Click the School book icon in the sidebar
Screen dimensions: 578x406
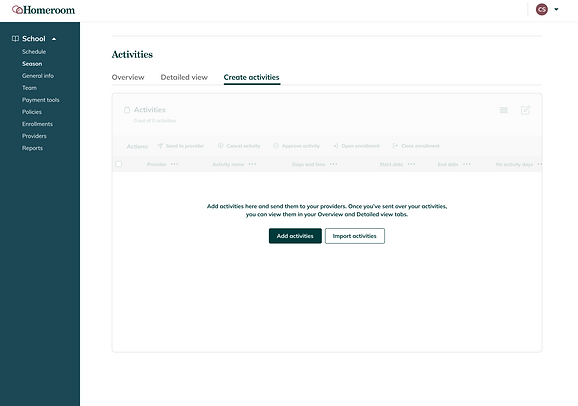point(15,39)
